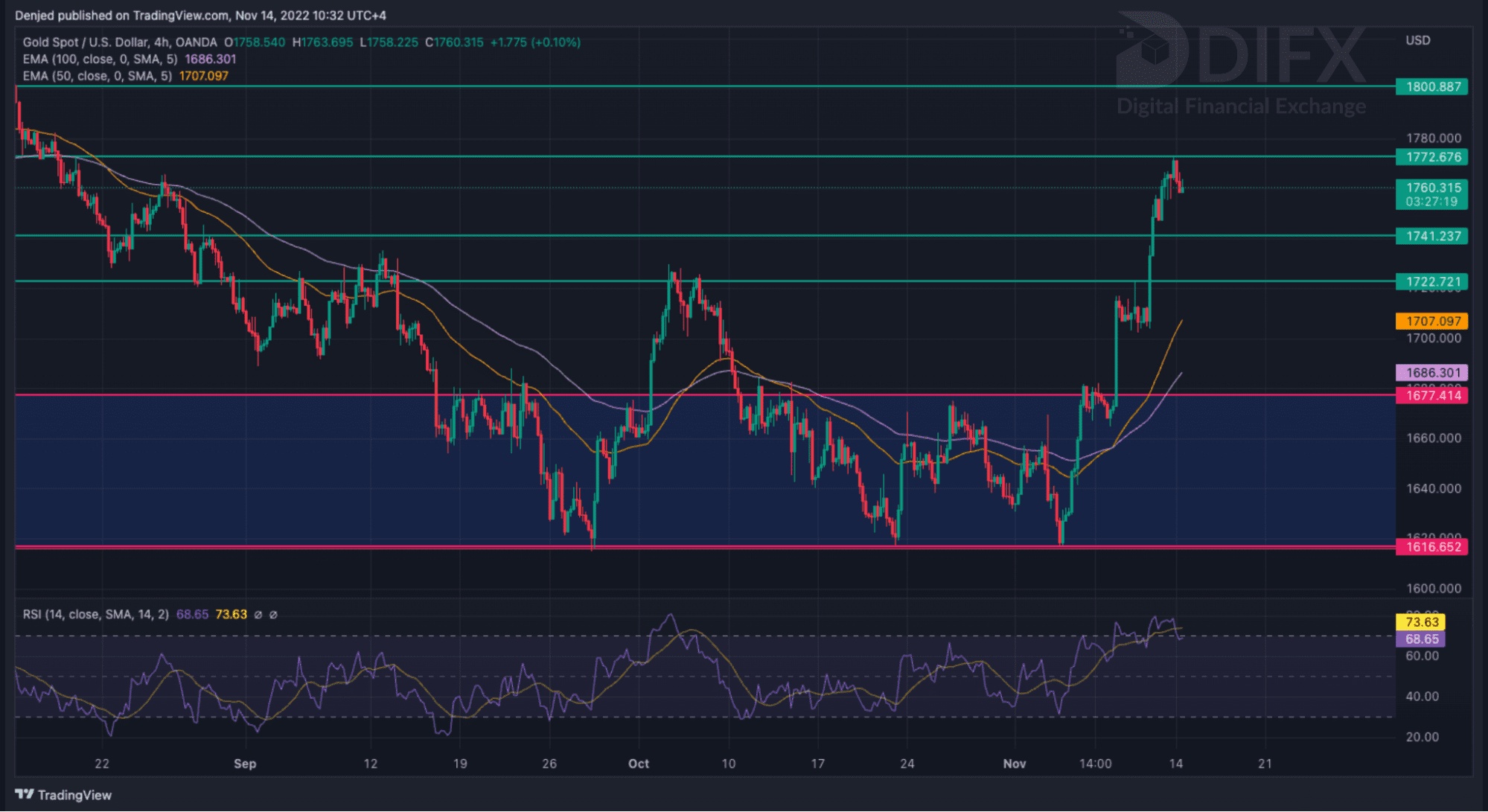Click the orange 1707.097 EMA price tag

pos(1432,322)
